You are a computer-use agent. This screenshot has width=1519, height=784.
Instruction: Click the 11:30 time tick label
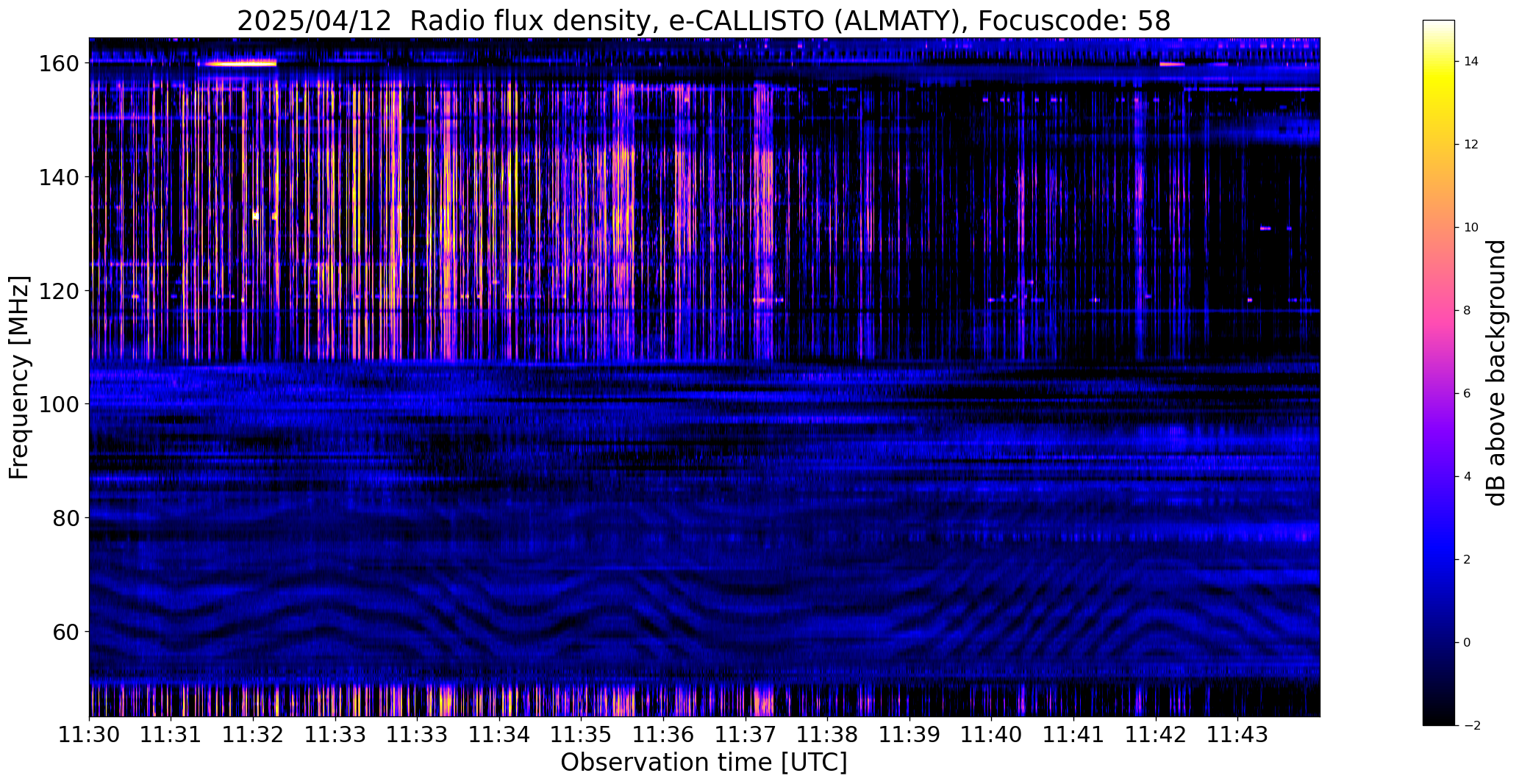click(x=90, y=735)
